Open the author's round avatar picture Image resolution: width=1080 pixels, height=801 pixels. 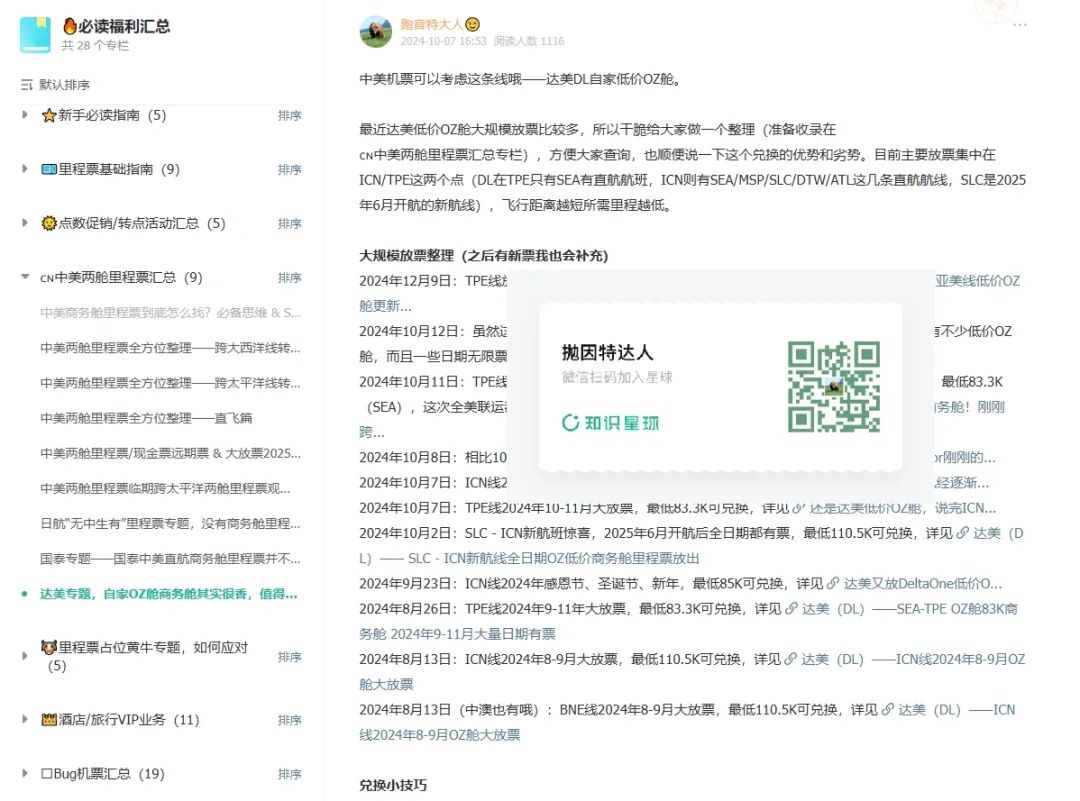click(x=375, y=32)
